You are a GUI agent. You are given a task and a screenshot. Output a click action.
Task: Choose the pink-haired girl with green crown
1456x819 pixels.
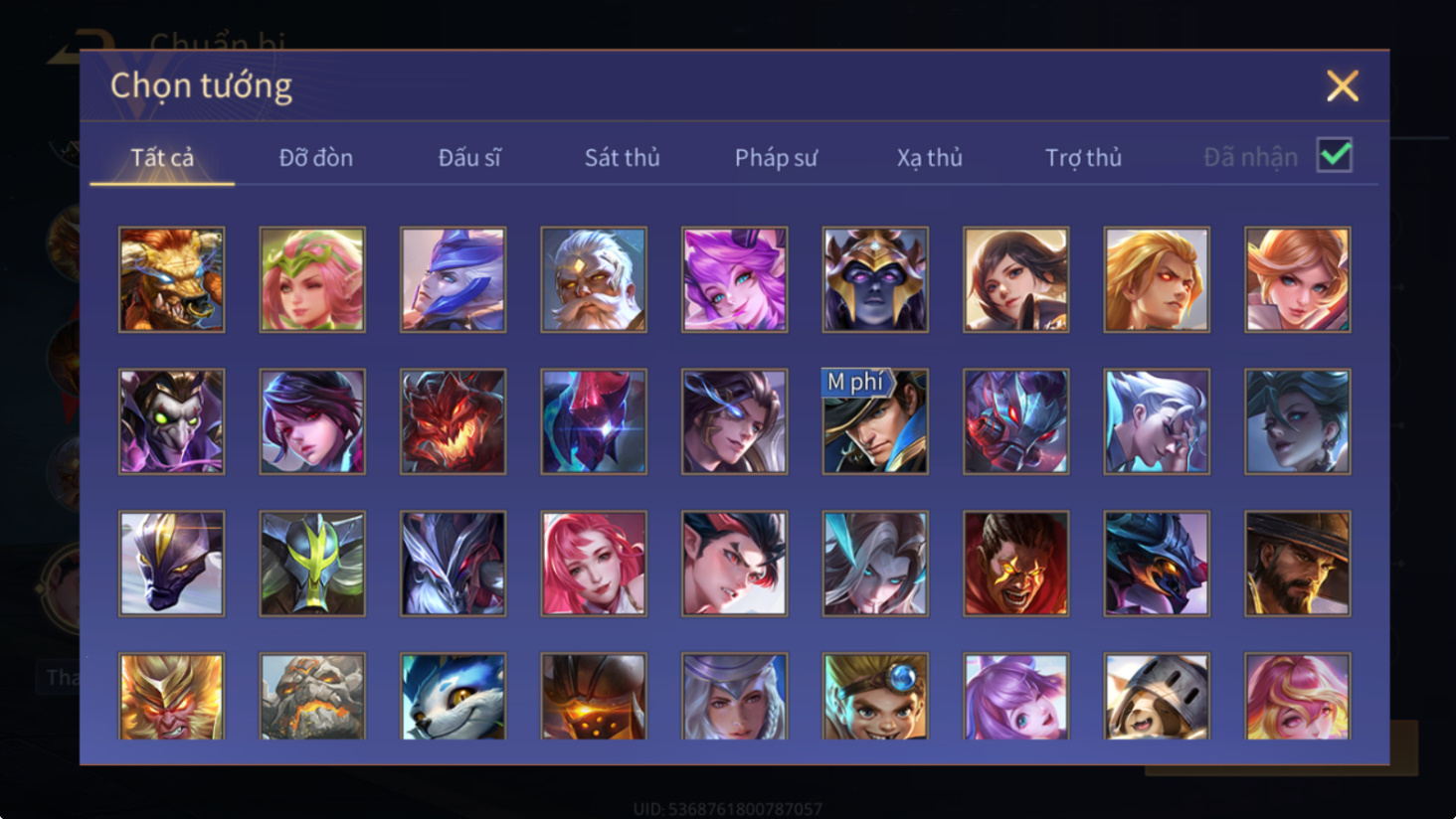312,279
